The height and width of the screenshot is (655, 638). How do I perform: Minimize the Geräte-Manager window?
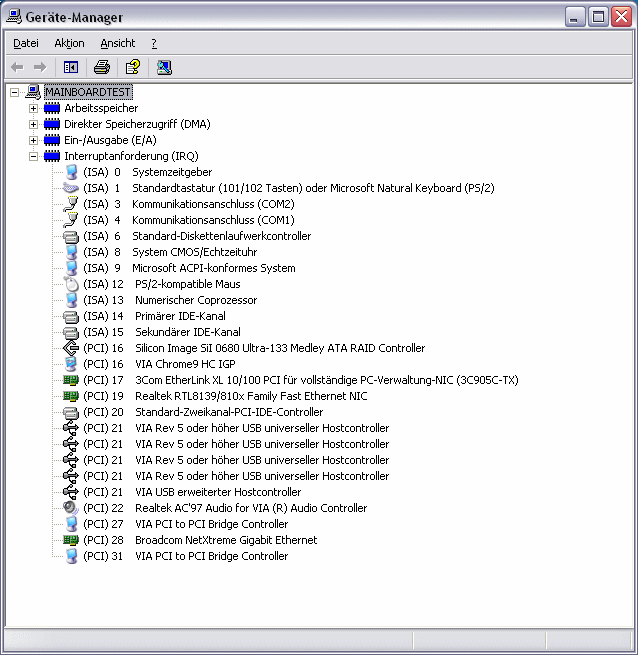click(x=575, y=17)
